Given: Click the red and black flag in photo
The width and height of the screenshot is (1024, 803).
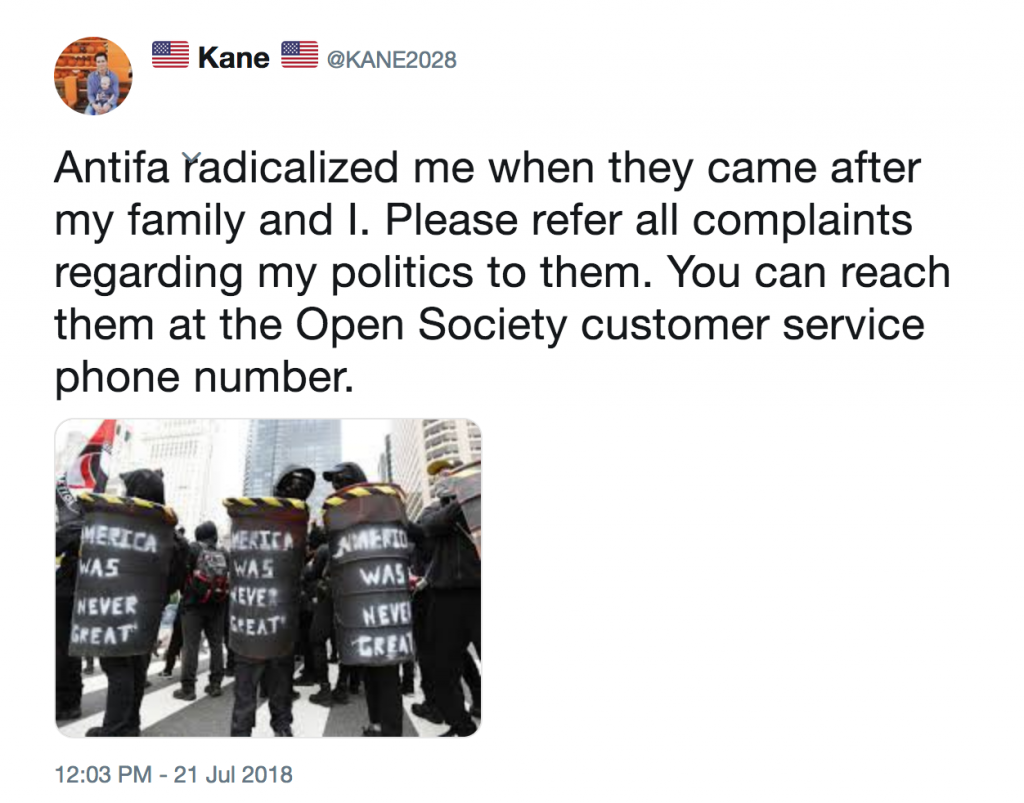Looking at the screenshot, I should [x=95, y=457].
